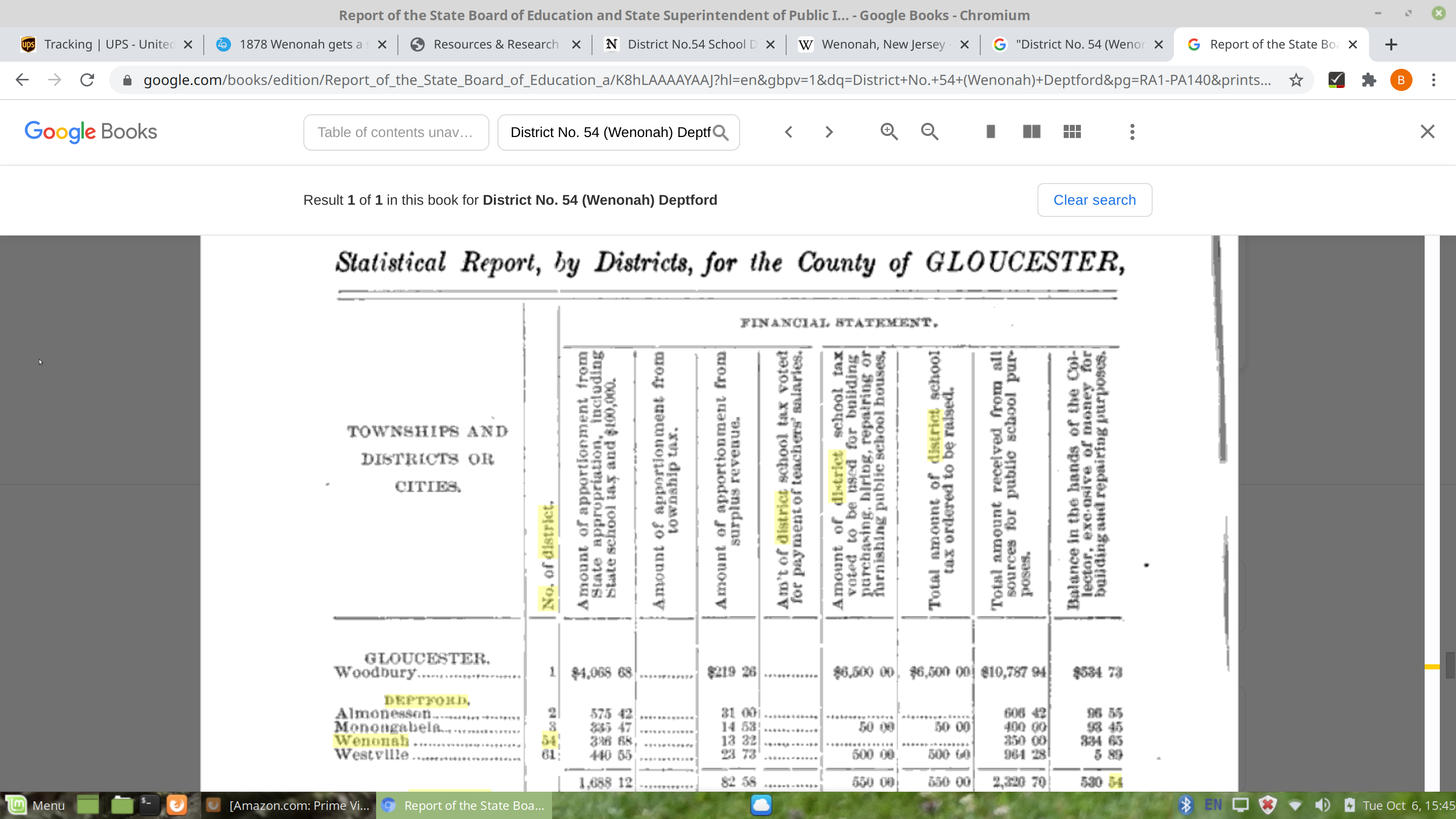Click the highlighted DEPTFORD heading
This screenshot has height=819, width=1456.
click(427, 700)
